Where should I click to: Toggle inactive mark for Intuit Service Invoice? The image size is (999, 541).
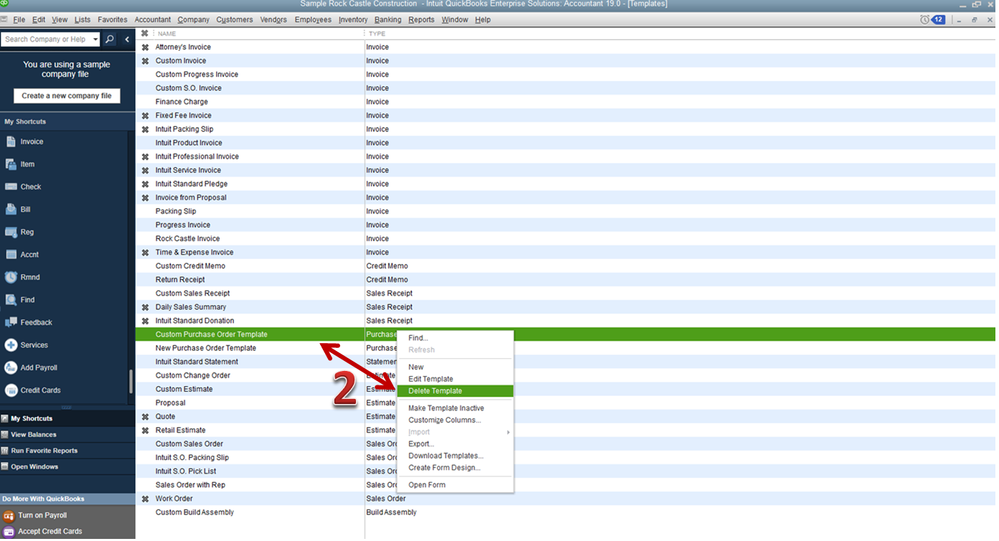(145, 171)
